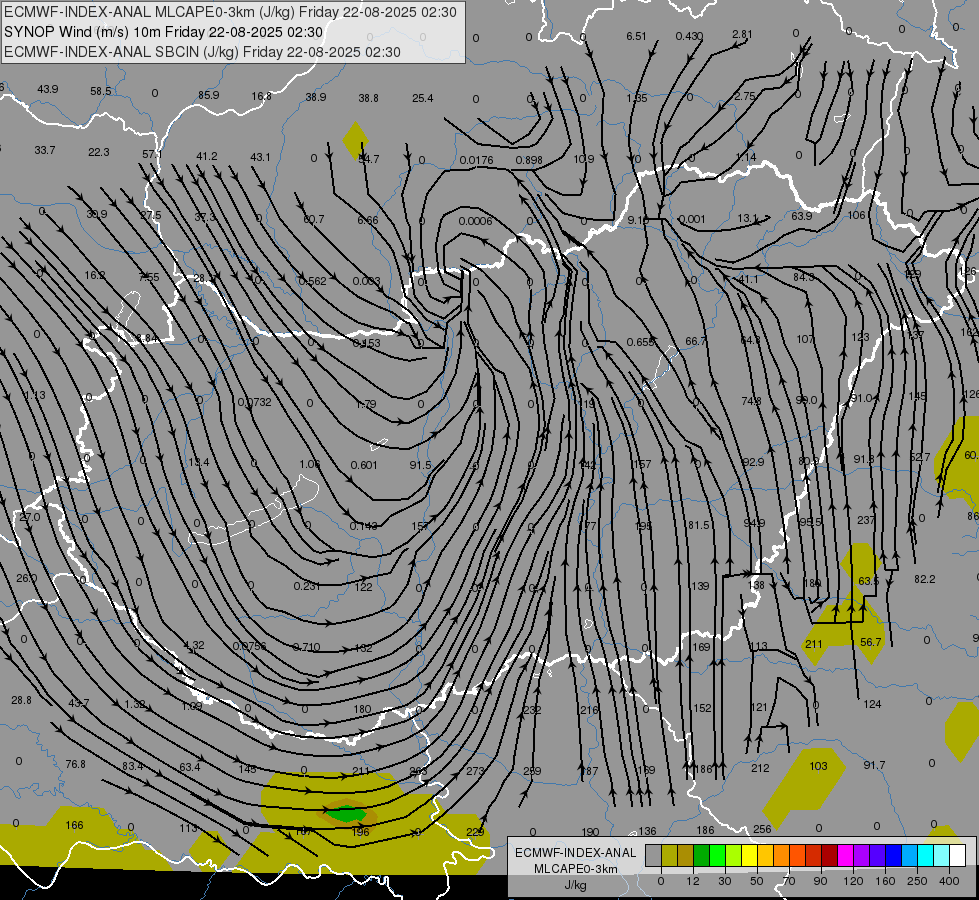979x900 pixels.
Task: Click the map value 22.3
Action: (x=99, y=152)
